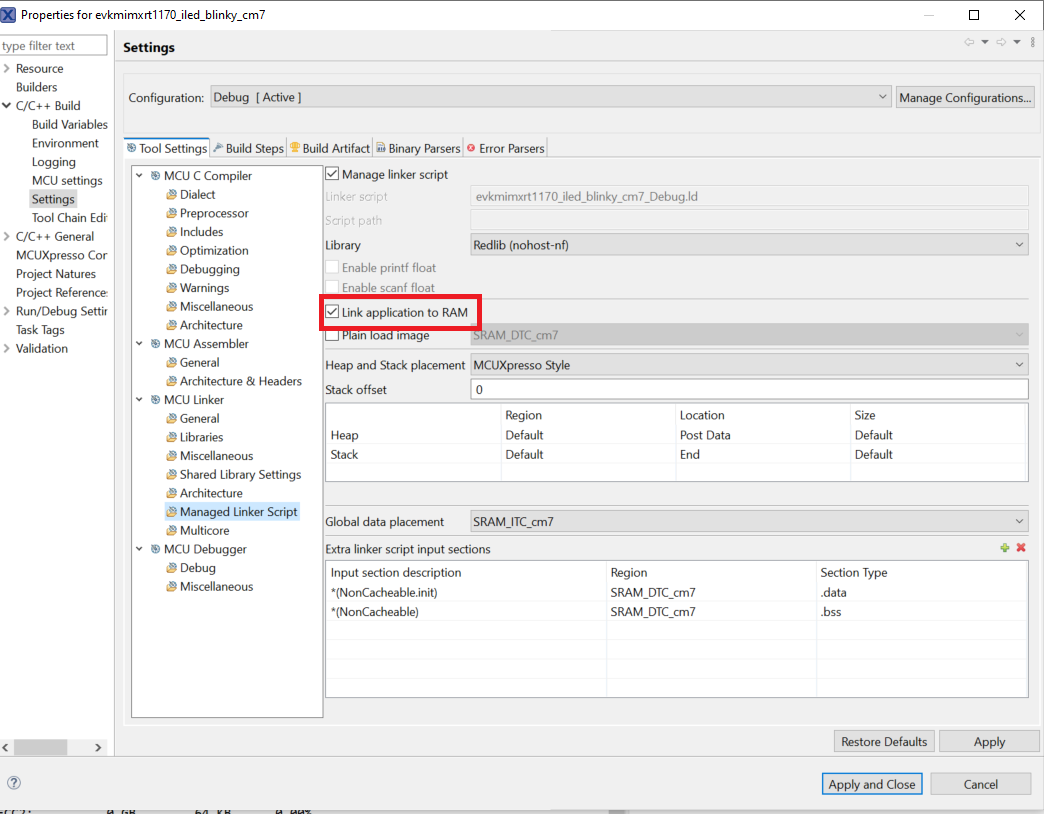This screenshot has width=1044, height=814.
Task: Click inside the Stack offset field
Action: pyautogui.click(x=600, y=389)
